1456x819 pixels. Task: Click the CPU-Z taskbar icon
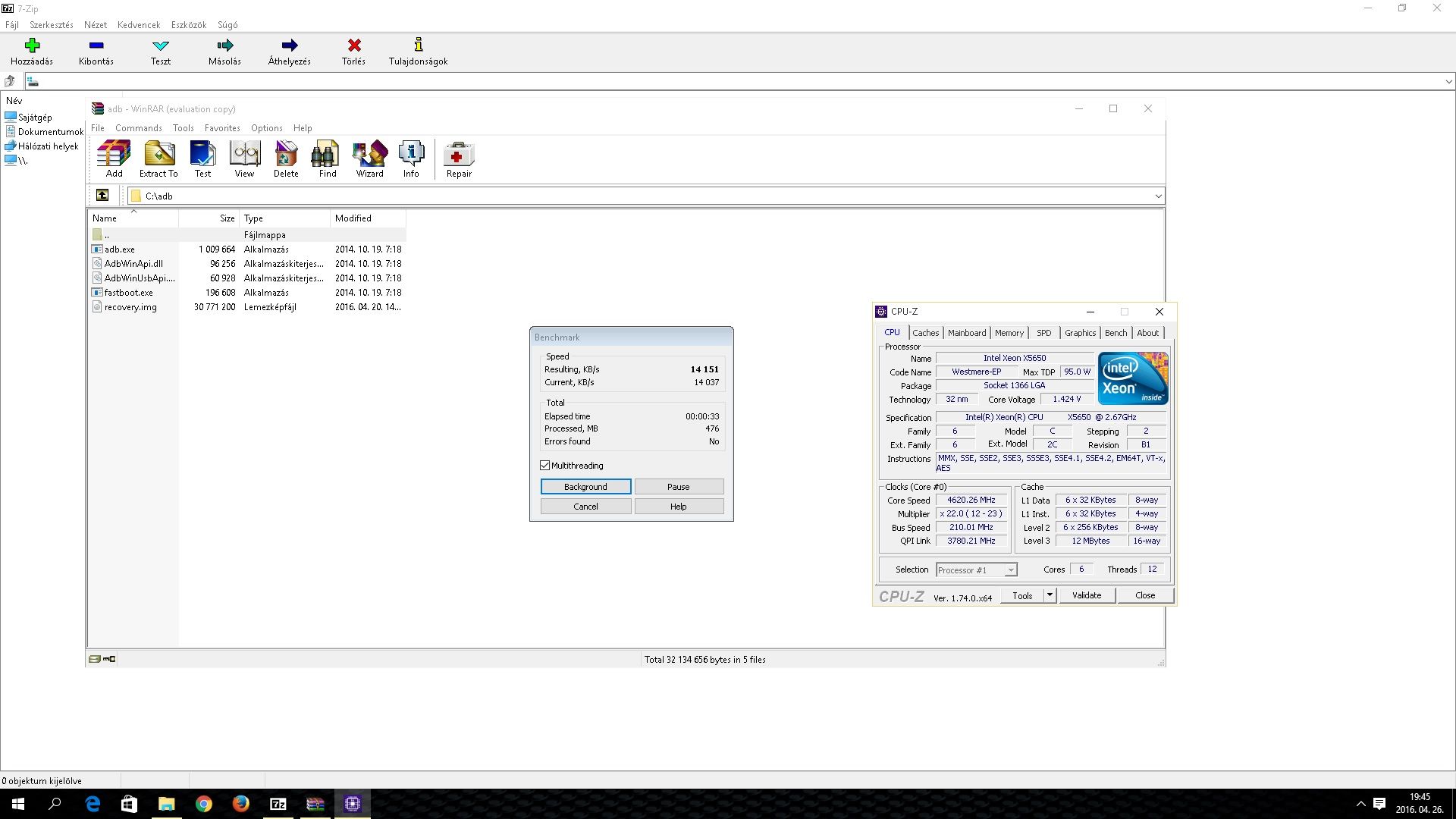353,804
